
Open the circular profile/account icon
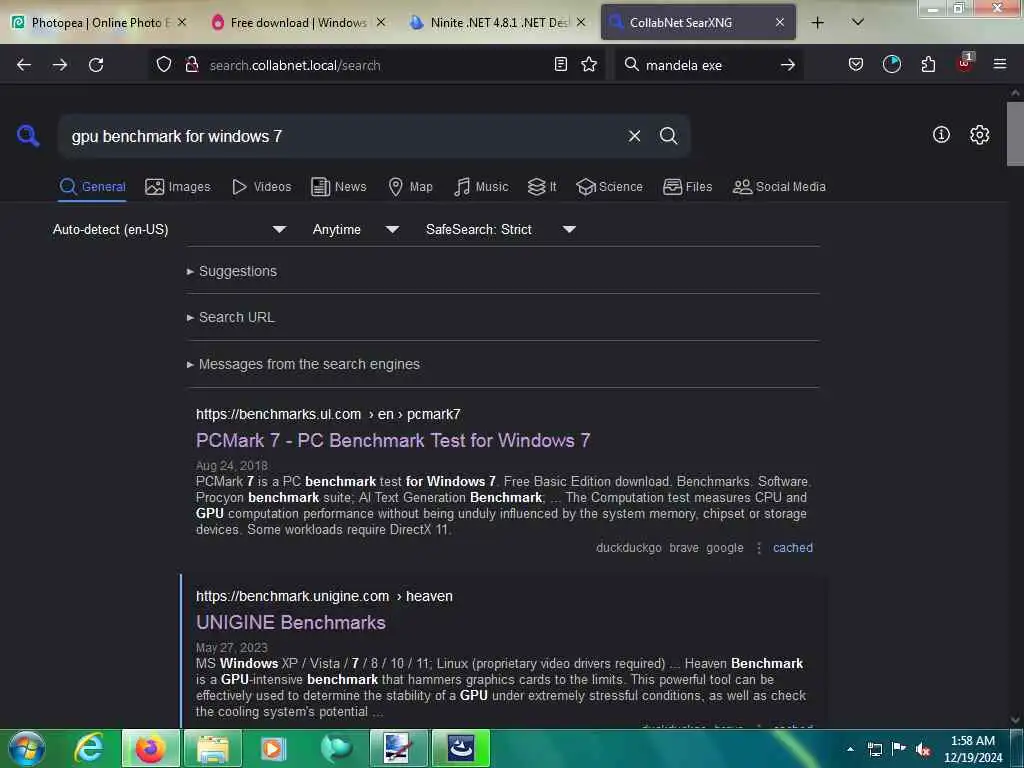click(891, 64)
